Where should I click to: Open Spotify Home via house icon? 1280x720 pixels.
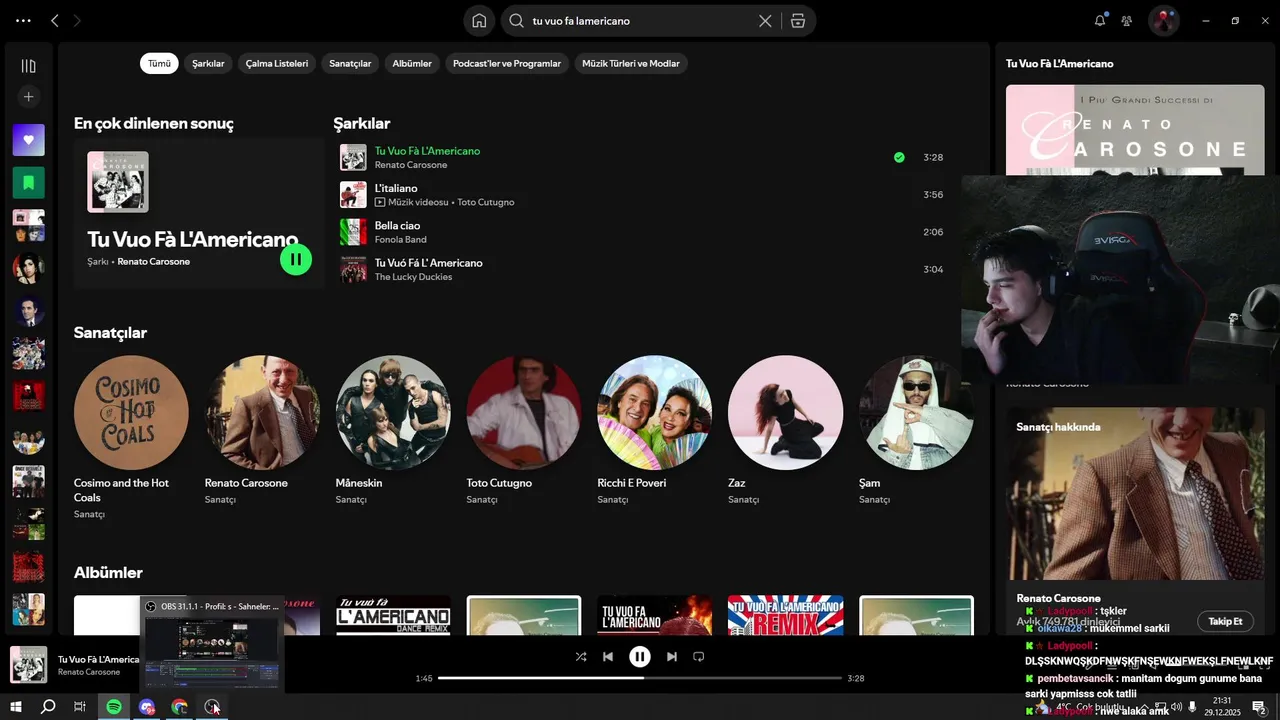click(x=479, y=20)
